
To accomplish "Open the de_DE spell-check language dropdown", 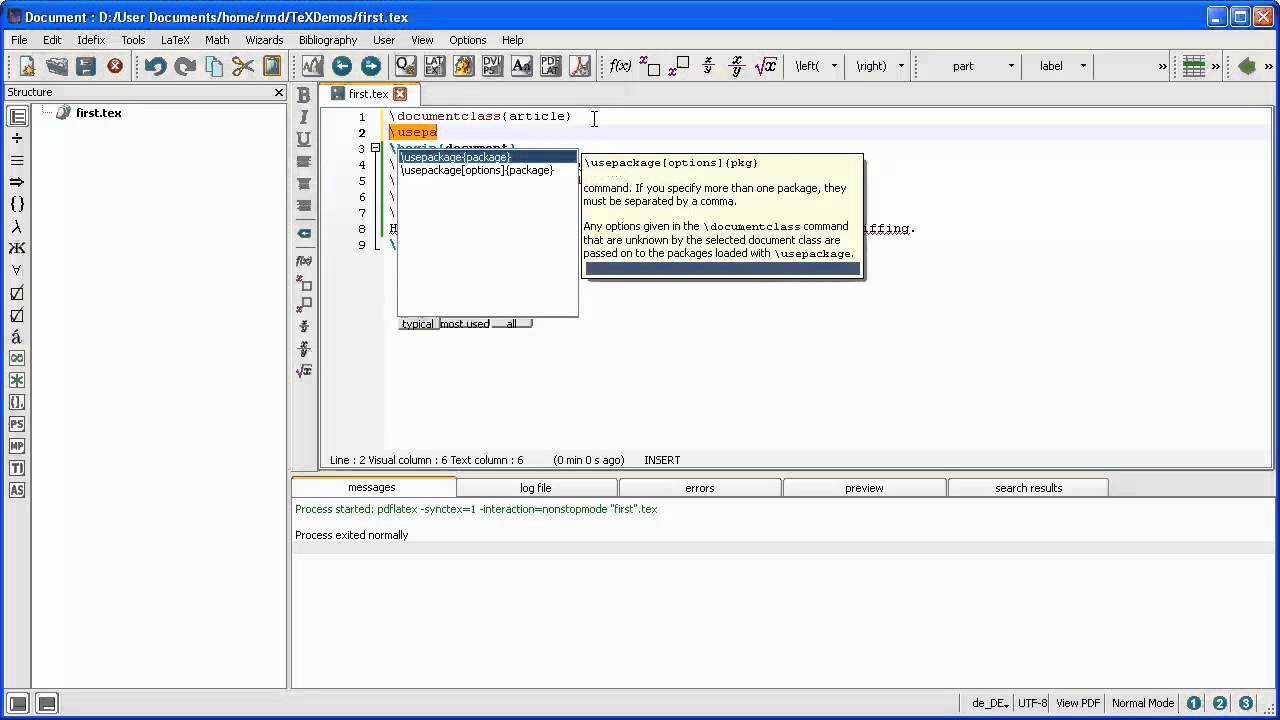I will (x=991, y=703).
